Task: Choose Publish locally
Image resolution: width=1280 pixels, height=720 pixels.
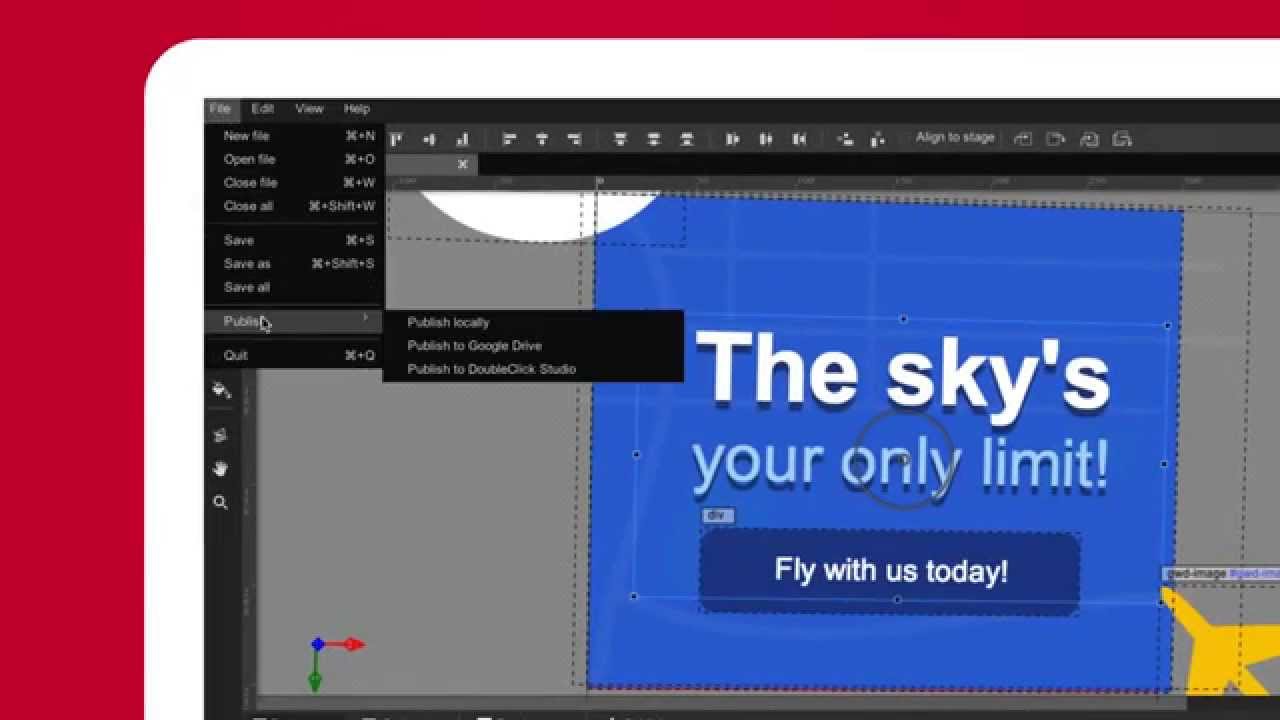Action: (x=533, y=322)
